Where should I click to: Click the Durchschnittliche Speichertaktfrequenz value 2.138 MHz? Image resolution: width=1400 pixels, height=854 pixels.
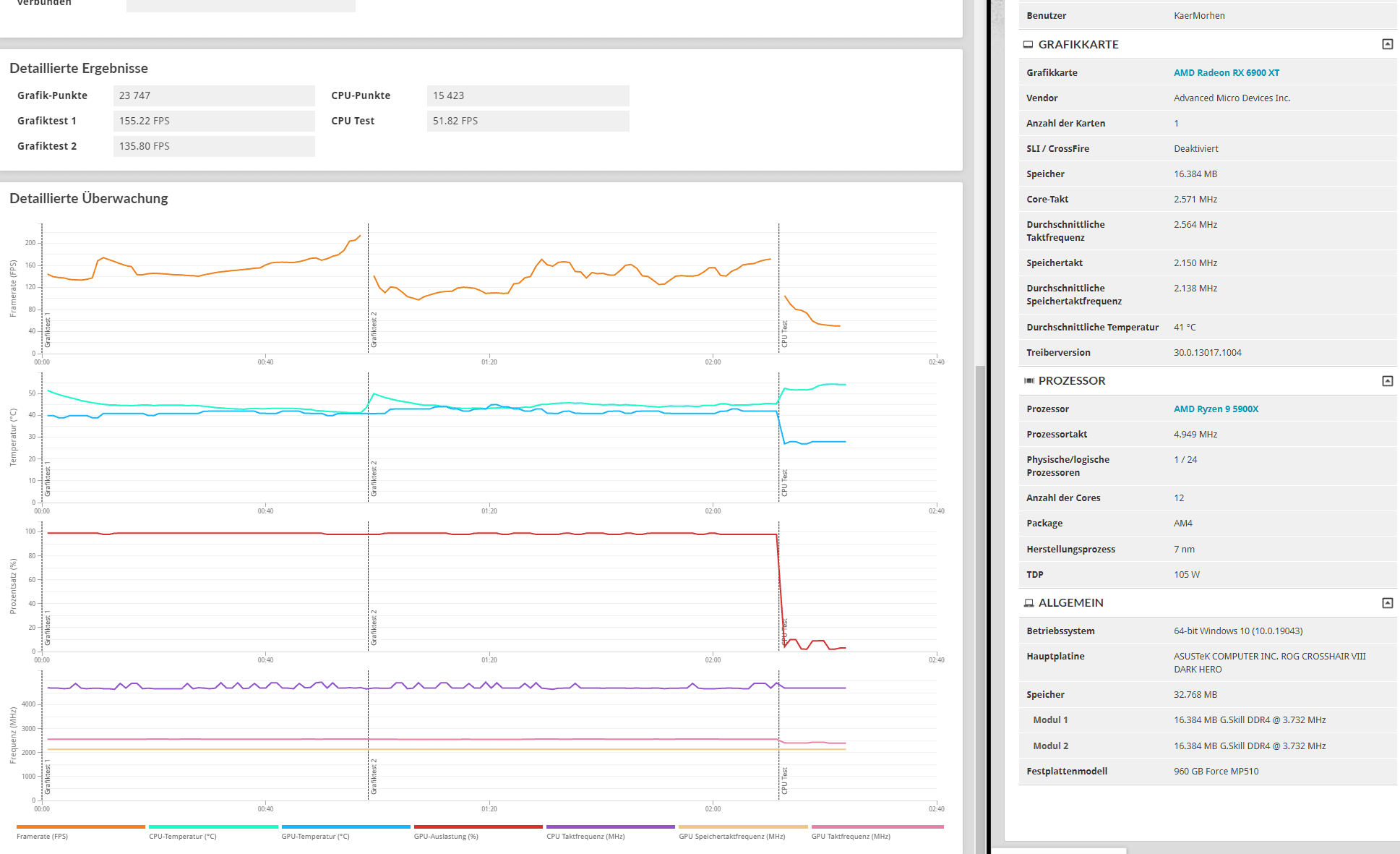pyautogui.click(x=1195, y=289)
